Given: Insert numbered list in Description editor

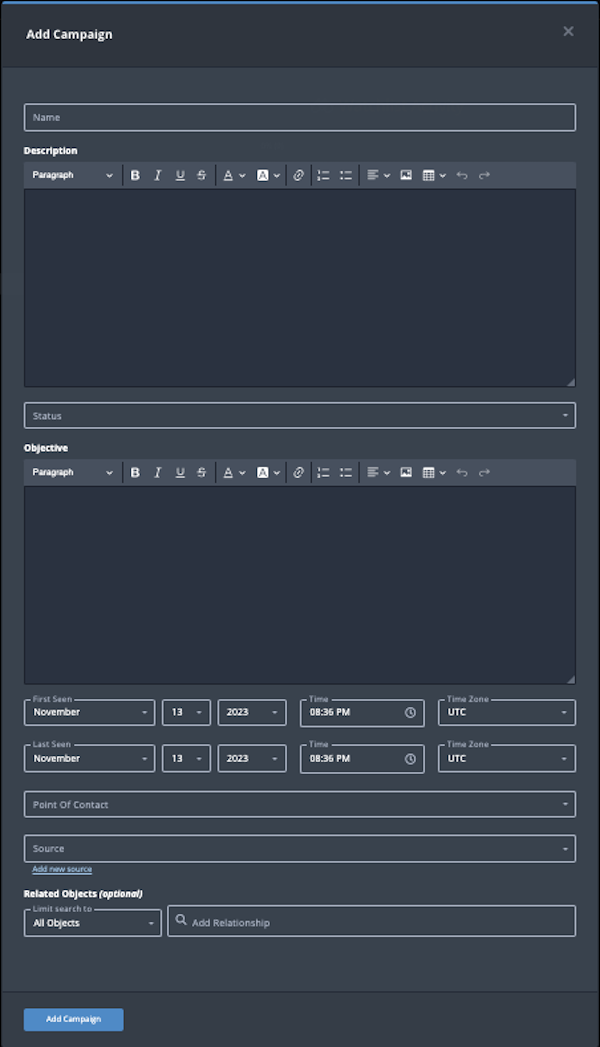Looking at the screenshot, I should (323, 175).
